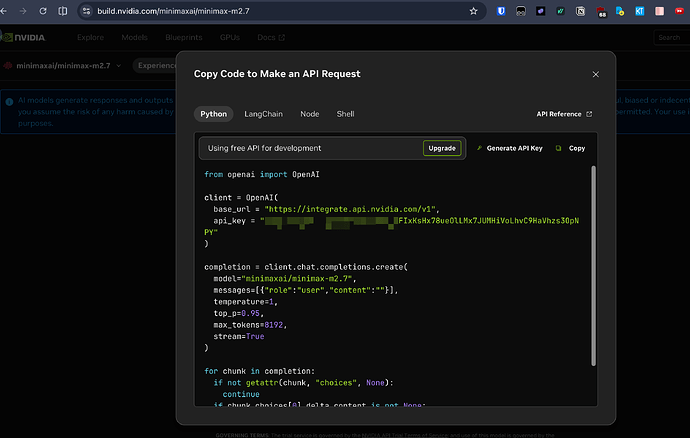
Task: Close the Copy Code dialog
Action: (x=595, y=74)
